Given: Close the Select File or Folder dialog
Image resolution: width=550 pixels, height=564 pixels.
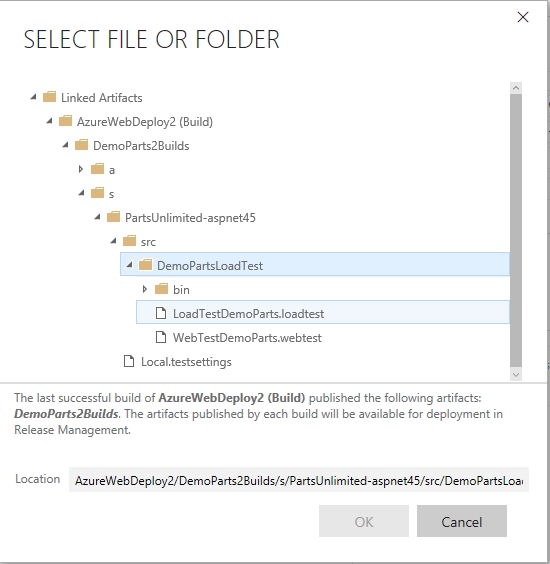Looking at the screenshot, I should coord(523,17).
